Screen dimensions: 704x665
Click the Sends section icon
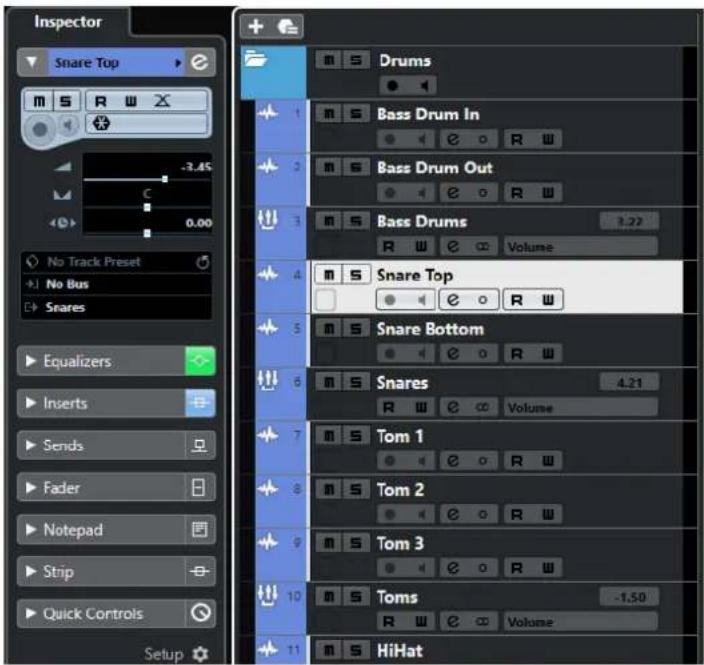coord(200,445)
